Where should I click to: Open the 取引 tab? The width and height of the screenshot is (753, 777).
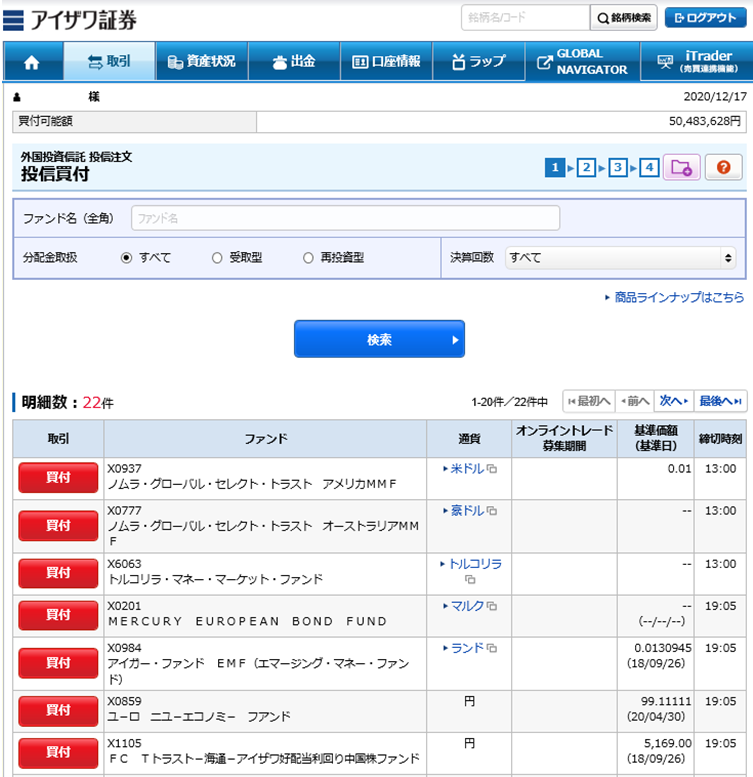[x=109, y=61]
